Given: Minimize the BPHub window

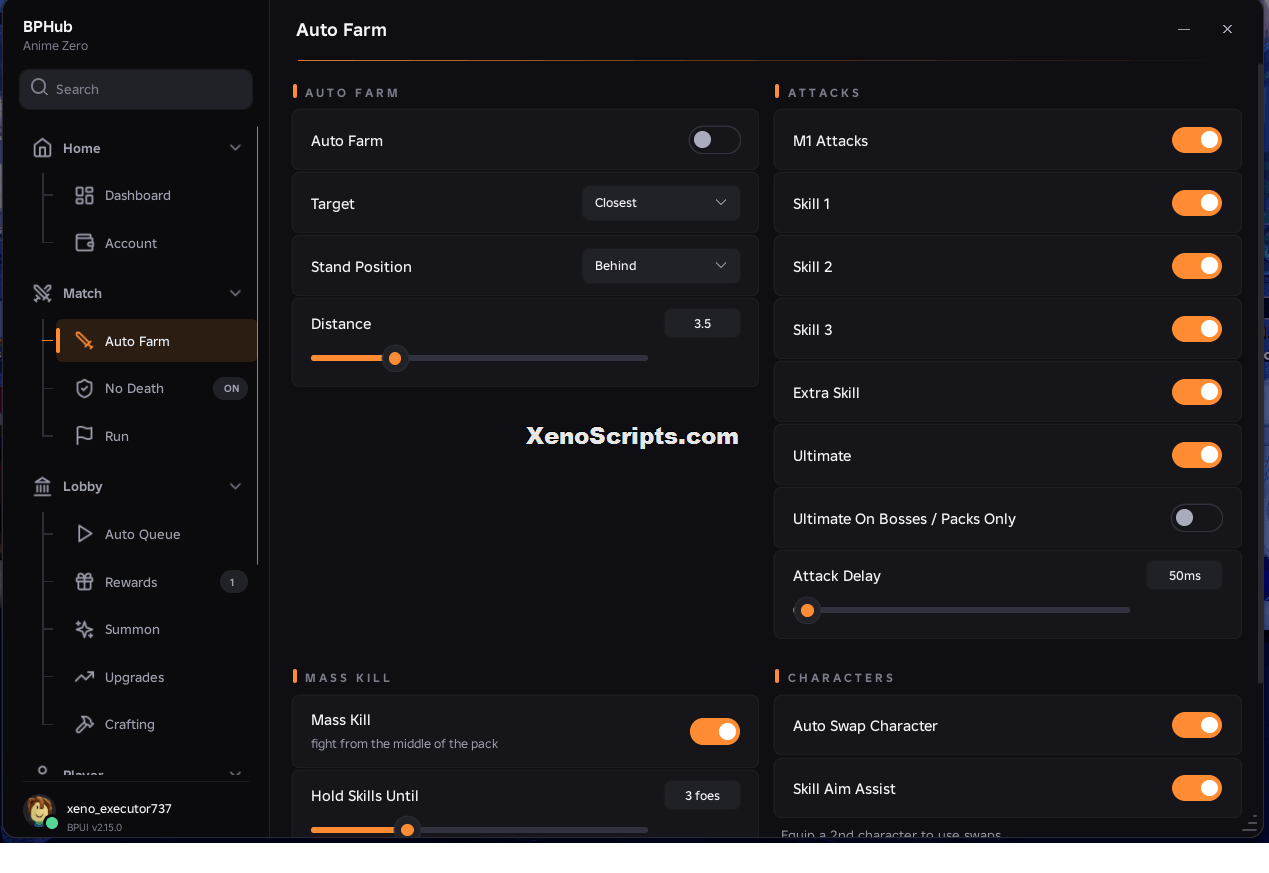Looking at the screenshot, I should pos(1184,29).
